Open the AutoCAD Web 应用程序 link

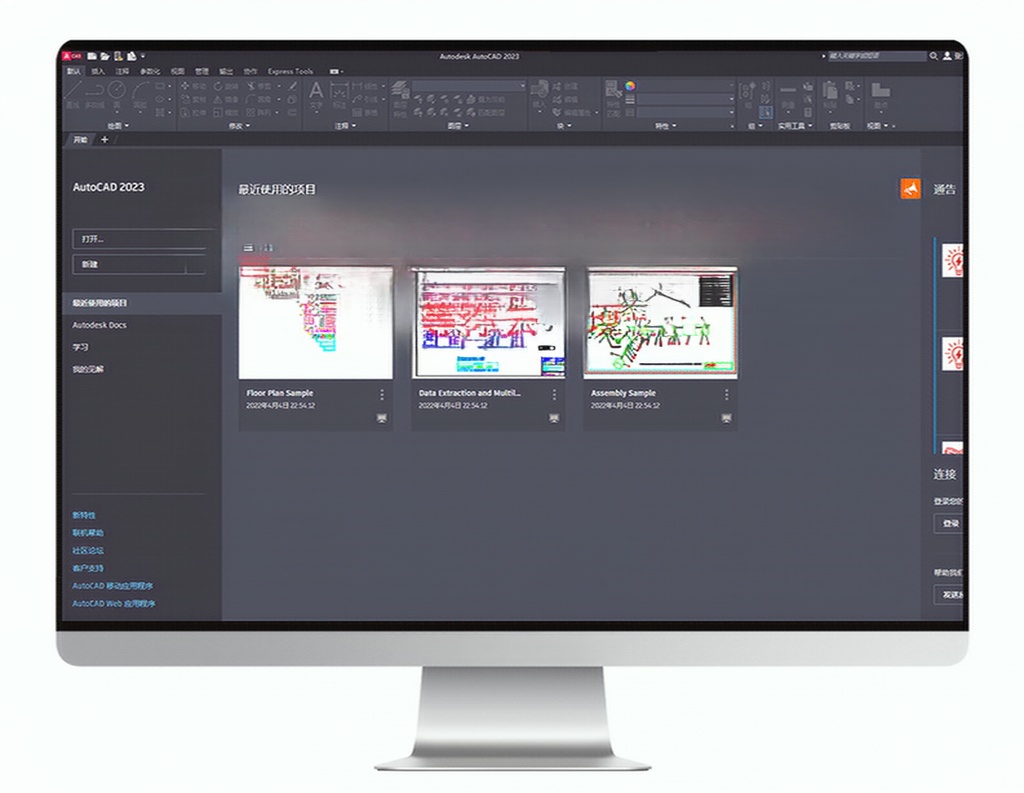click(x=114, y=604)
